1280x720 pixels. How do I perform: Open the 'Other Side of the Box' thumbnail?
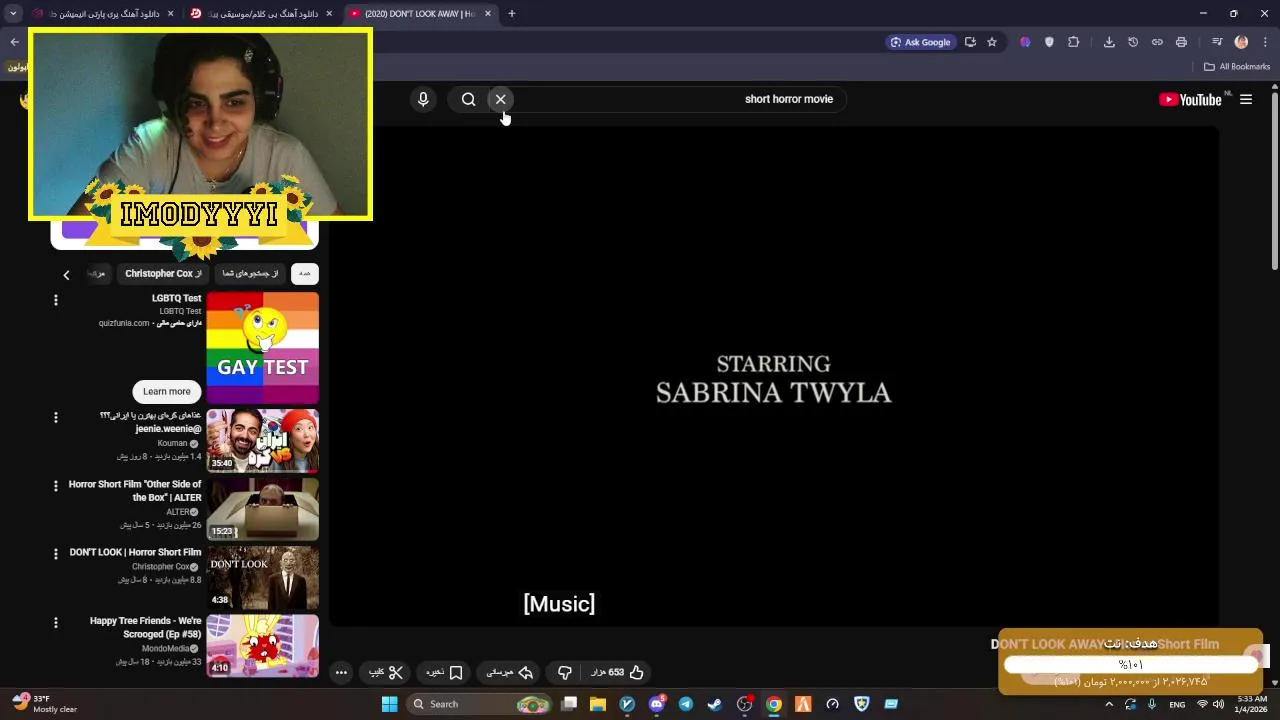pyautogui.click(x=262, y=509)
